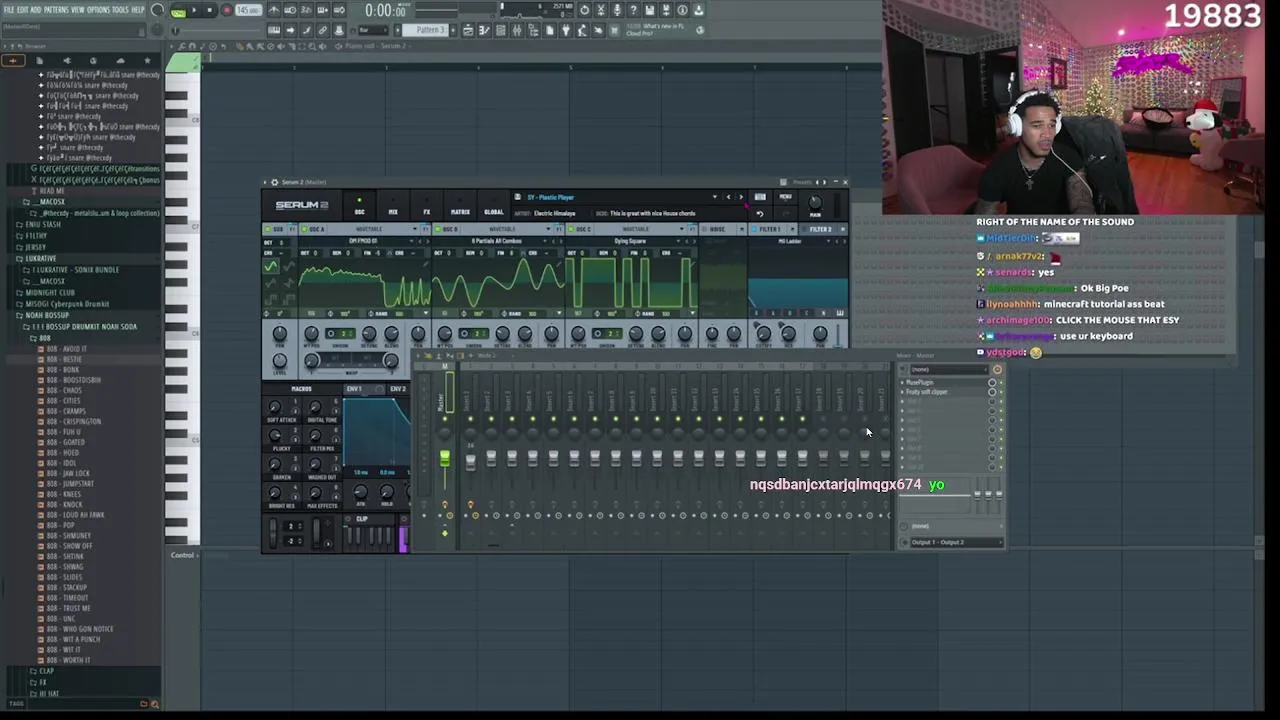This screenshot has width=1280, height=720.
Task: Click next preset arrow in Serum
Action: (x=740, y=197)
